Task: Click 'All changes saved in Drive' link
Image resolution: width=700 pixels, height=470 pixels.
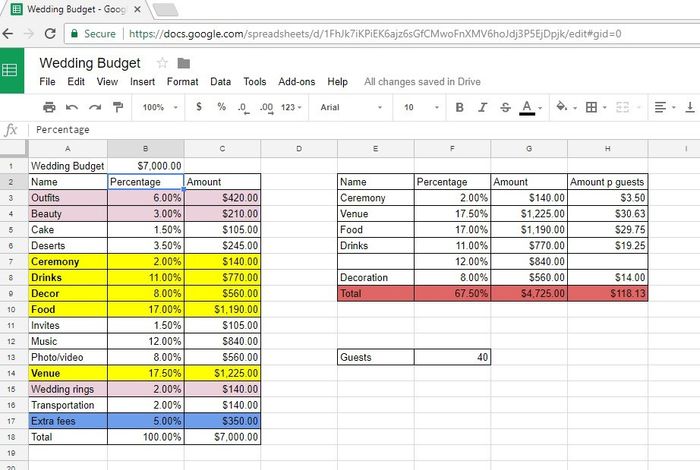Action: [x=421, y=81]
